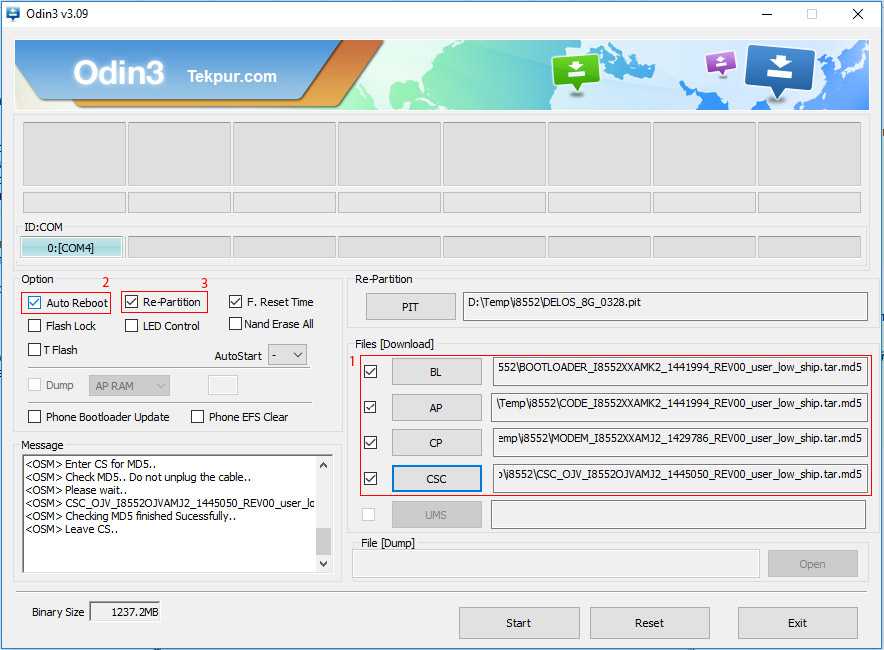This screenshot has height=650, width=884.
Task: Select the 0:[COM4] port box
Action: [71, 247]
